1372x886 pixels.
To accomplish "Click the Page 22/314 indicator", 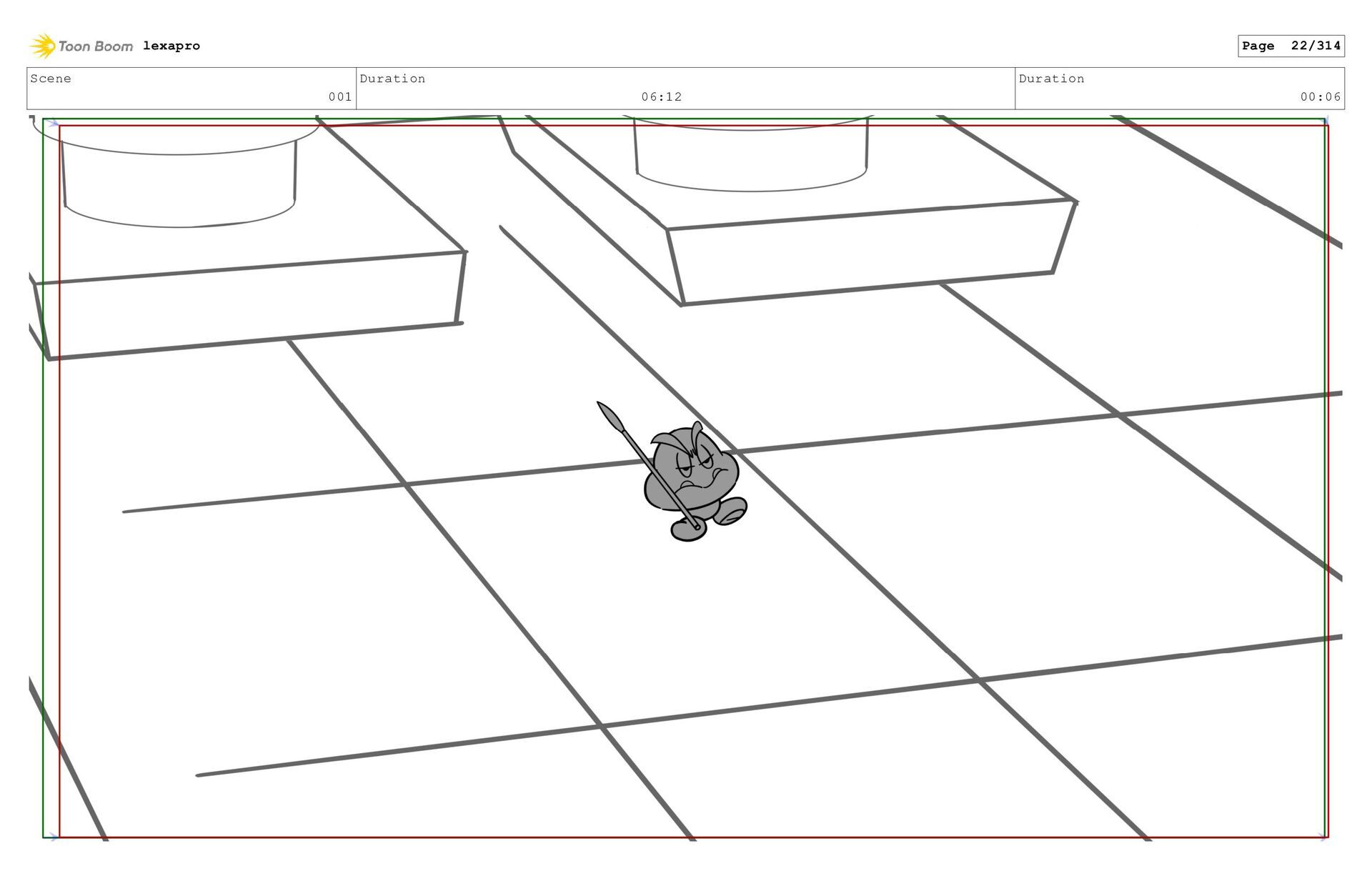I will (1291, 46).
